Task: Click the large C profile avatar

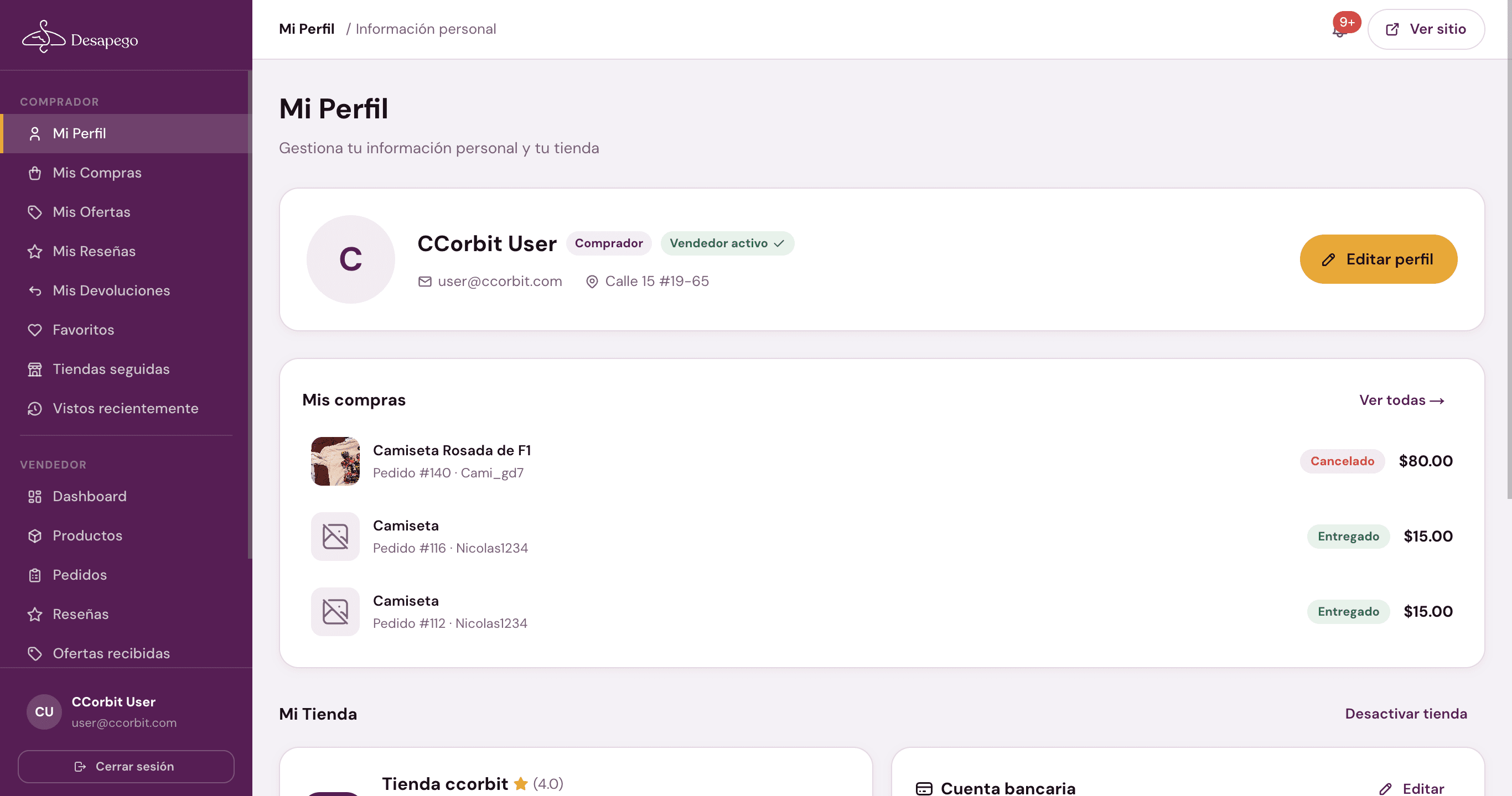Action: [350, 259]
